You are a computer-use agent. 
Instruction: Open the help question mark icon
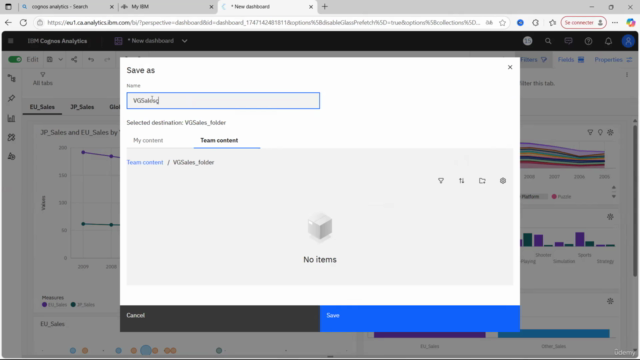click(588, 41)
